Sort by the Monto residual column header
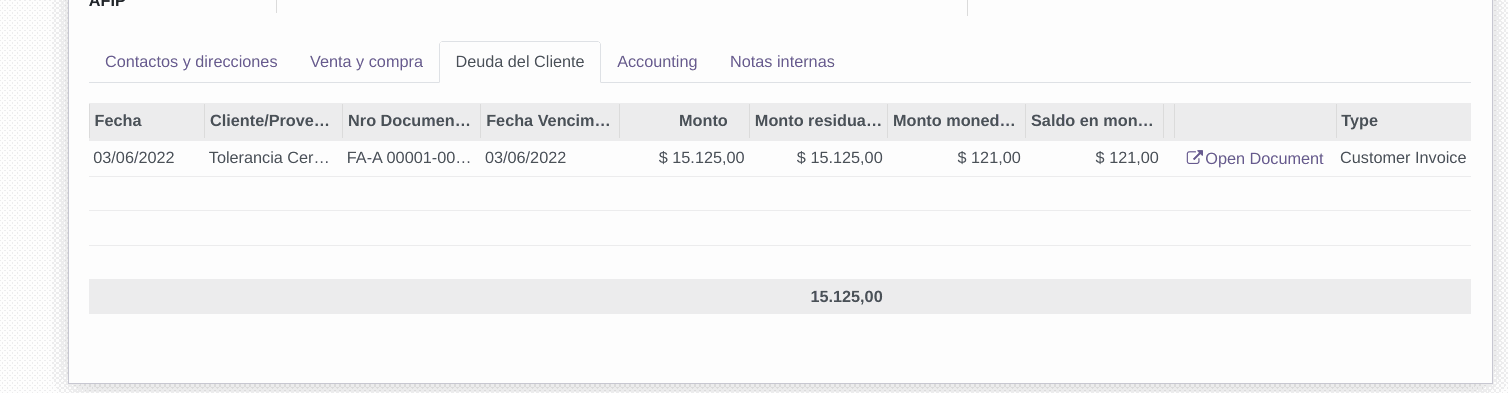This screenshot has width=1508, height=393. [x=819, y=121]
